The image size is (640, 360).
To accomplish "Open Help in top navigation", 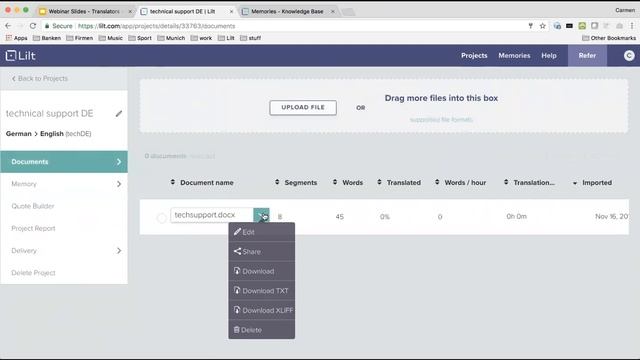I will [x=549, y=56].
